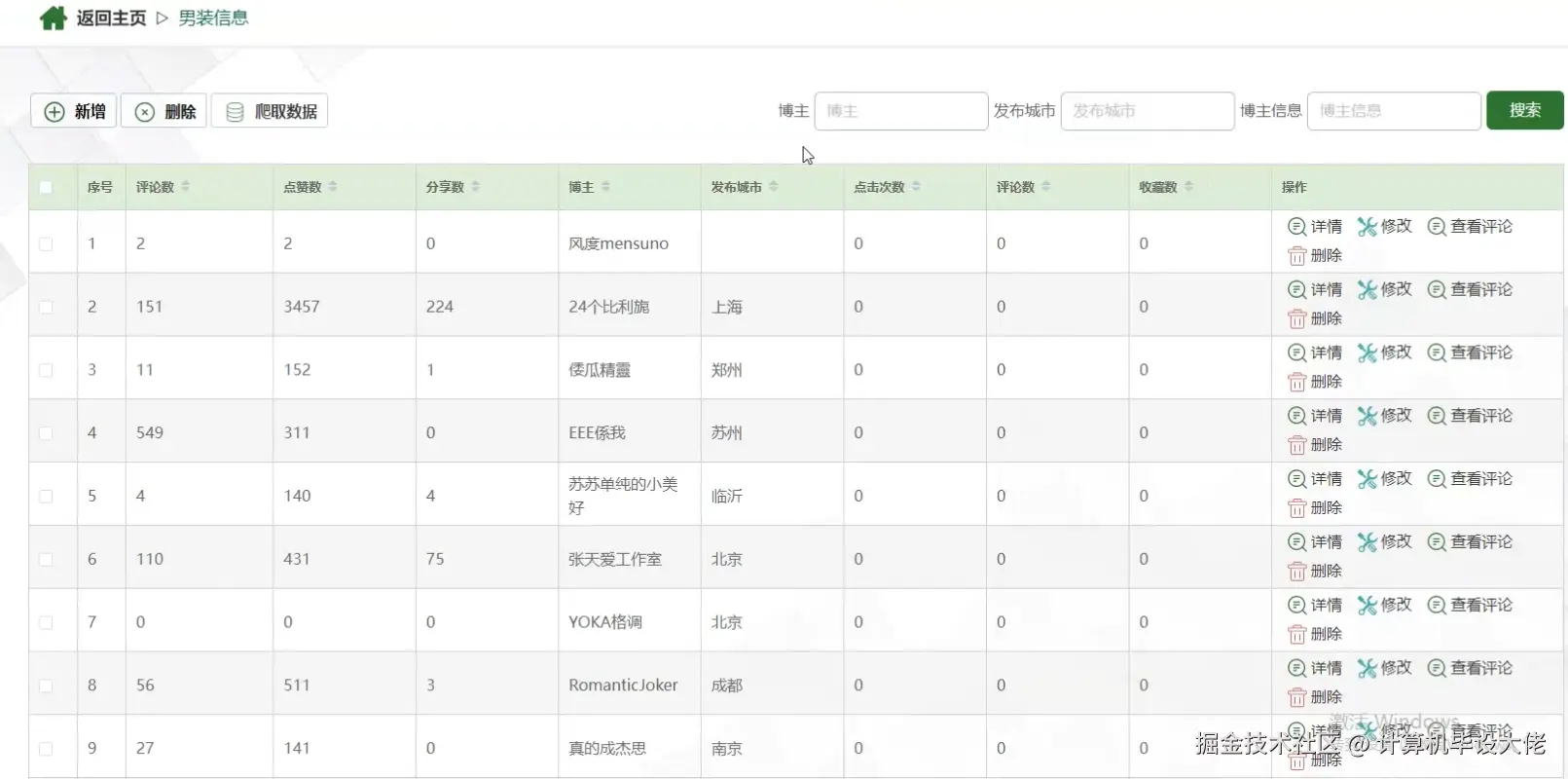The height and width of the screenshot is (779, 1568).
Task: Open 详情 for 风度mensuno row
Action: (1315, 227)
